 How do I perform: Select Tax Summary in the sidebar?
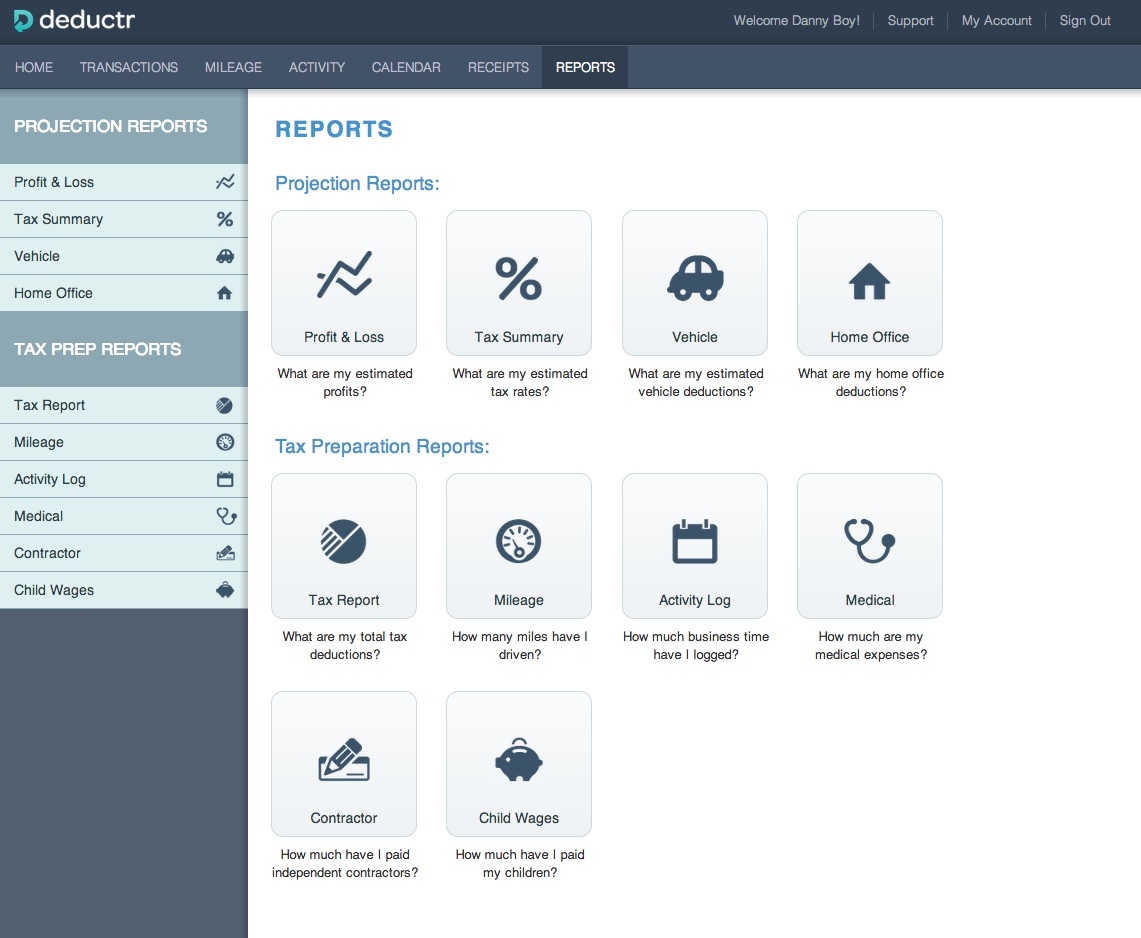pyautogui.click(x=124, y=219)
